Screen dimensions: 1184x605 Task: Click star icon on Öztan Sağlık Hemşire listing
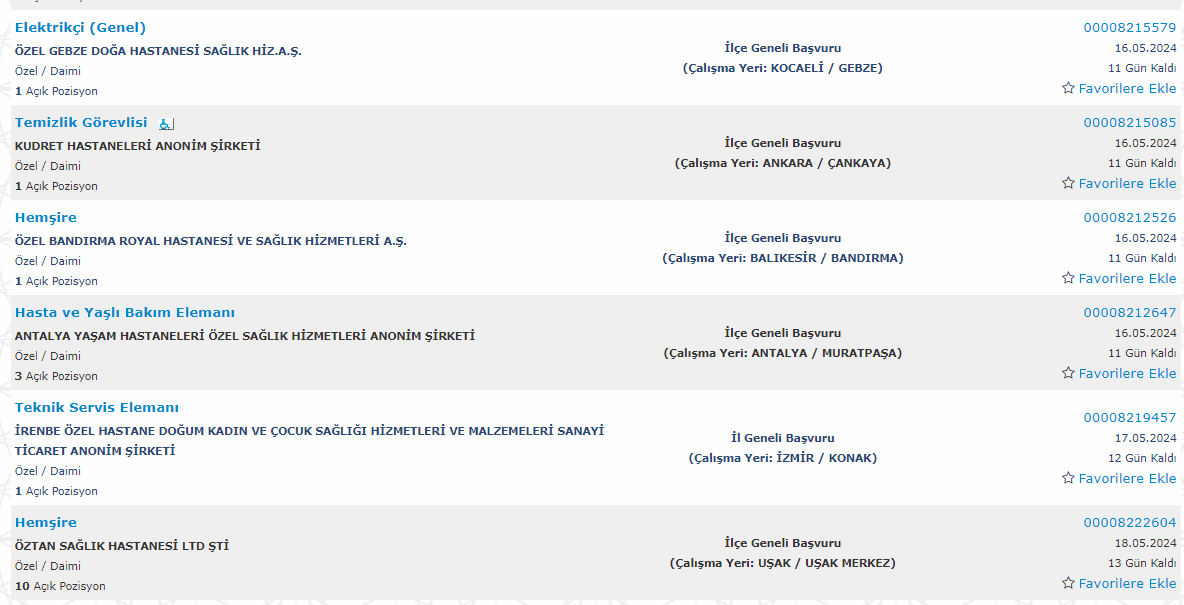(1068, 583)
